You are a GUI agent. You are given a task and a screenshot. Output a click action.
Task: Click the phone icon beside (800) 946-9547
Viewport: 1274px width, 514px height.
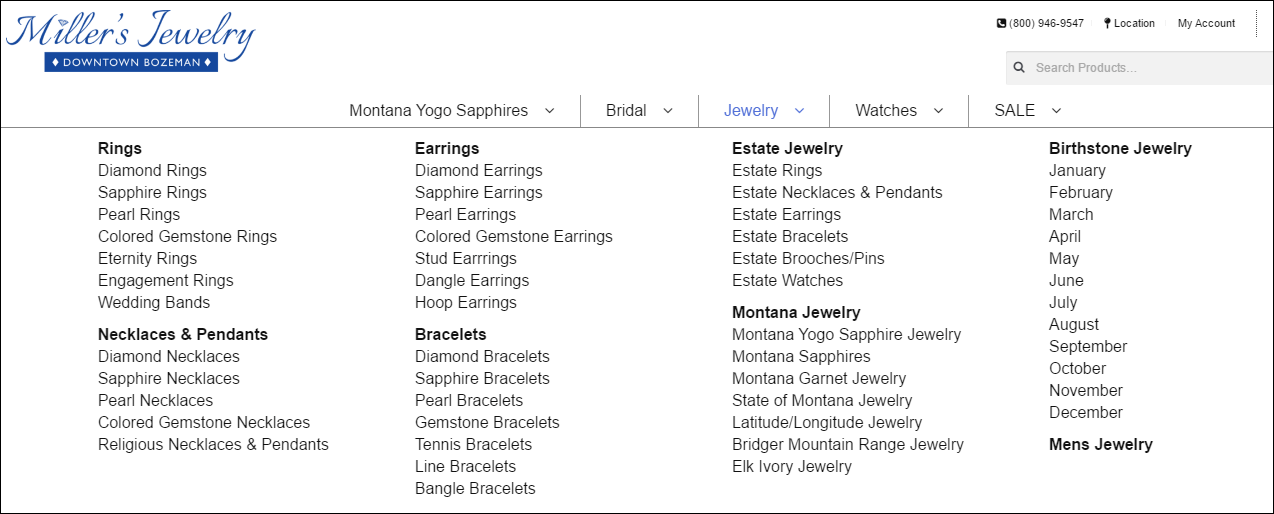point(1001,23)
